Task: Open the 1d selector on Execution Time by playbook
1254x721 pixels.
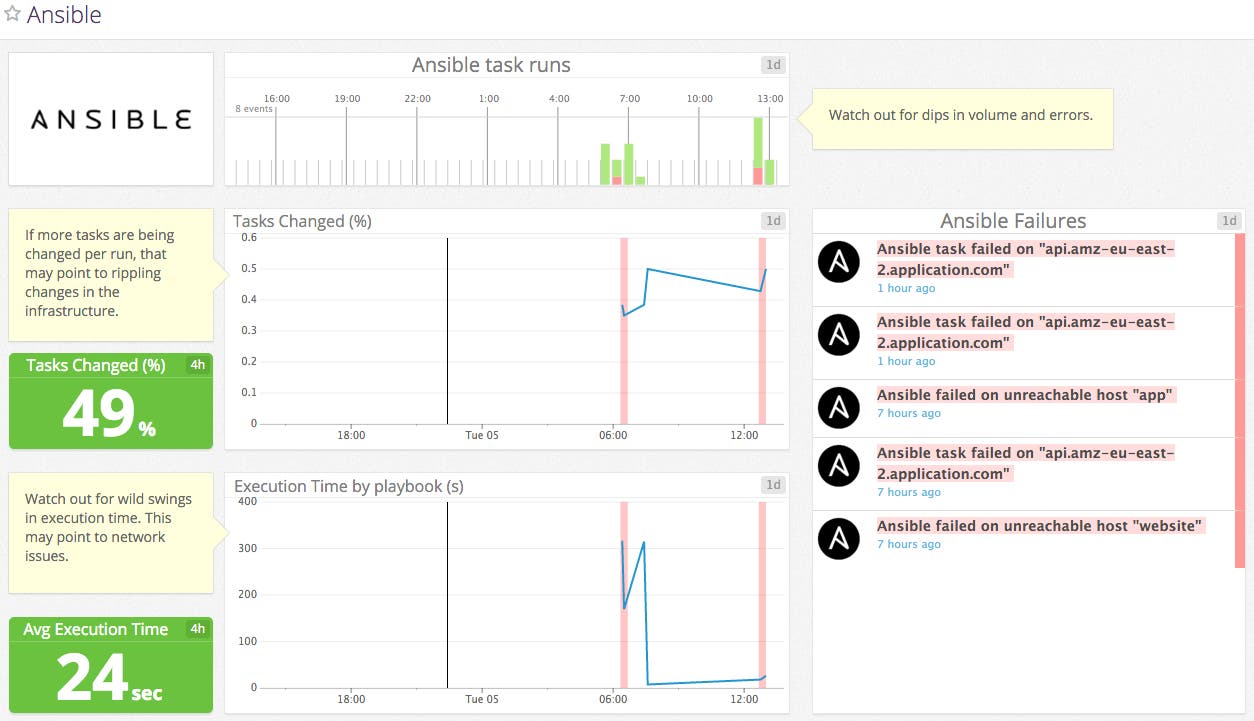Action: pos(773,485)
